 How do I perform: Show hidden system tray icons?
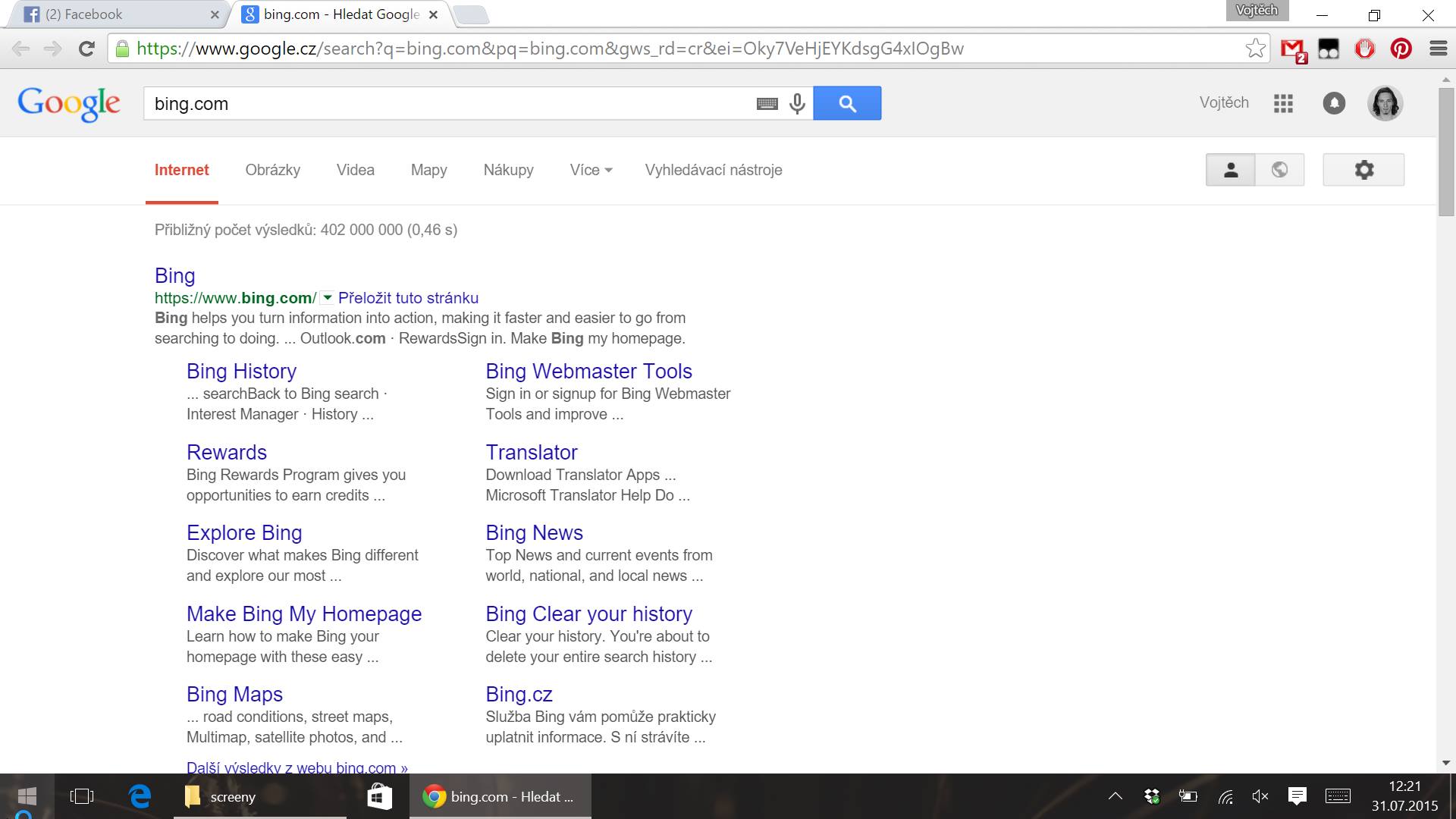tap(1115, 796)
